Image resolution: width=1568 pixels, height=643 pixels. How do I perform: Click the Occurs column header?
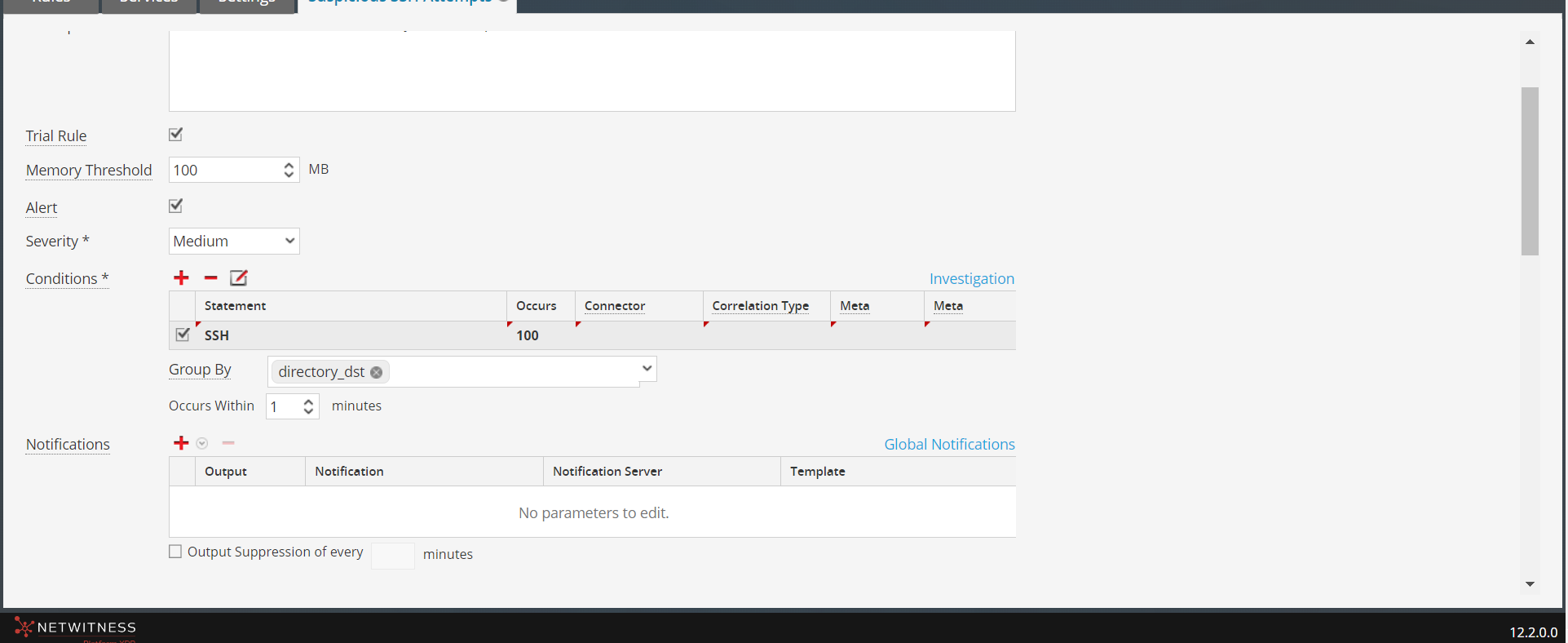(541, 306)
